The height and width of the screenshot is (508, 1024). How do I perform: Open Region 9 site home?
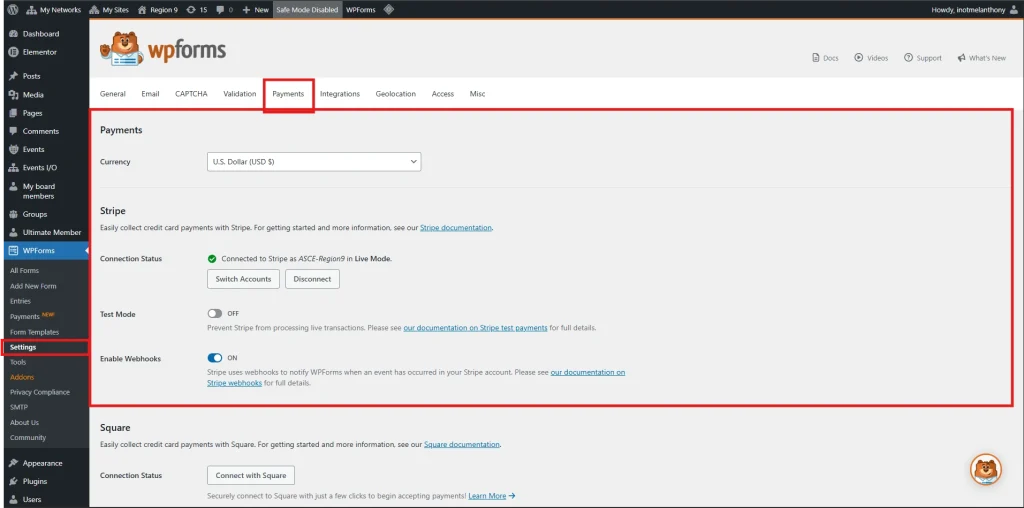click(157, 10)
